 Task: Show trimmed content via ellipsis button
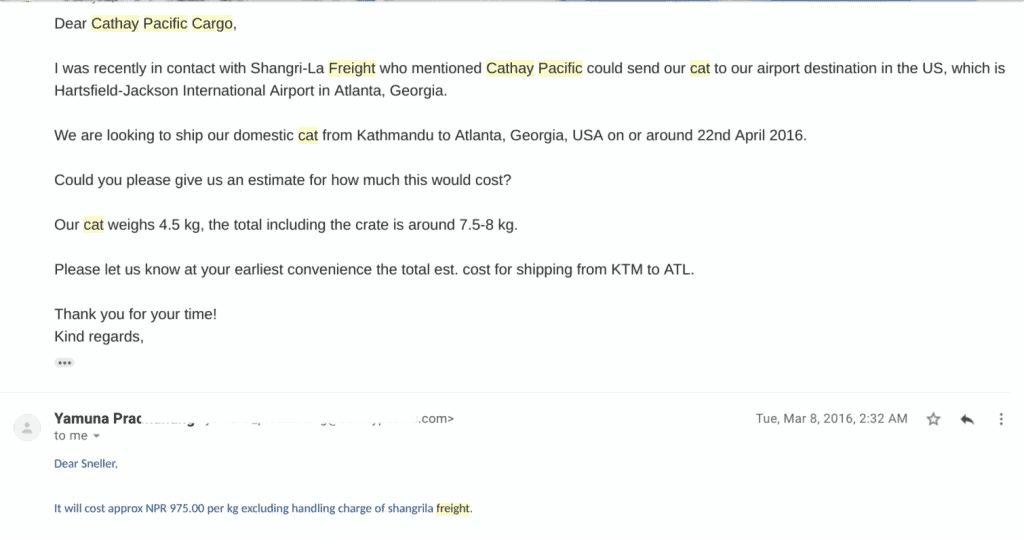tap(64, 362)
